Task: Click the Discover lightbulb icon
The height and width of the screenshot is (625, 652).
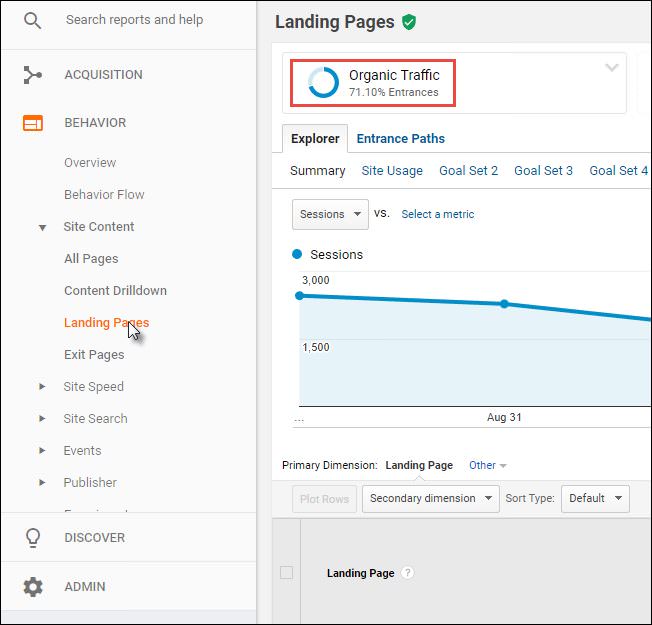Action: pos(33,538)
